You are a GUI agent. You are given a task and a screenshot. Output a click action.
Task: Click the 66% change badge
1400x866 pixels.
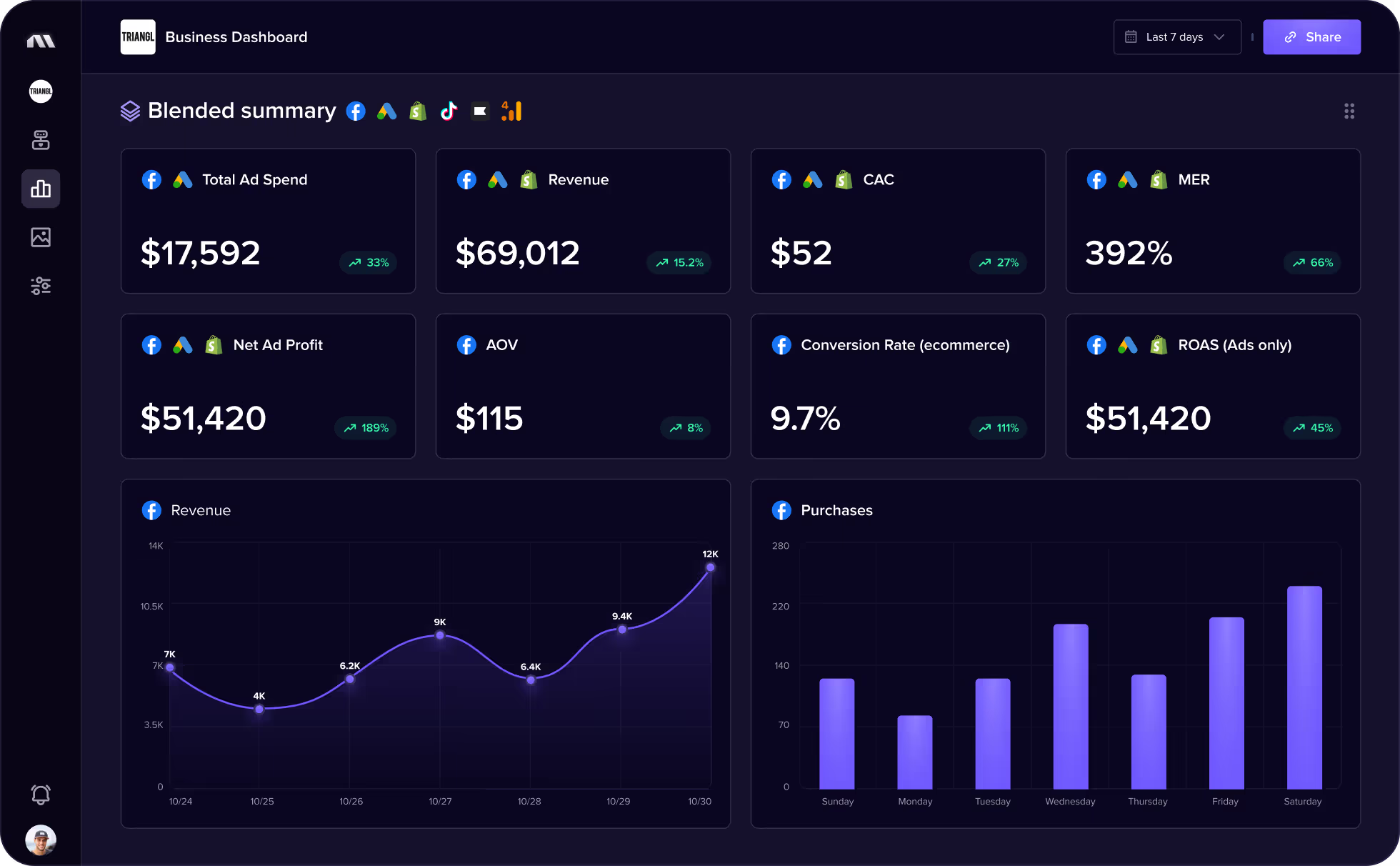[x=1312, y=262]
